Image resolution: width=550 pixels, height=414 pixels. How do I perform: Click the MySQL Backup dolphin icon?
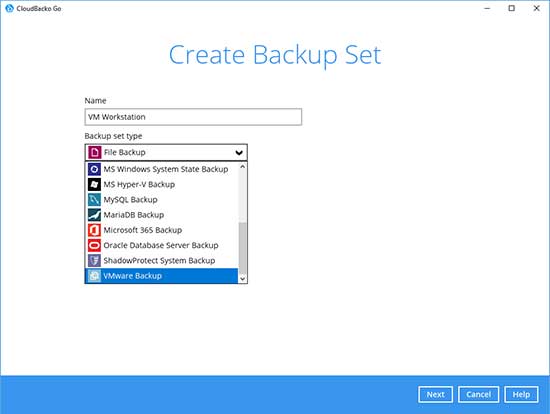(94, 200)
